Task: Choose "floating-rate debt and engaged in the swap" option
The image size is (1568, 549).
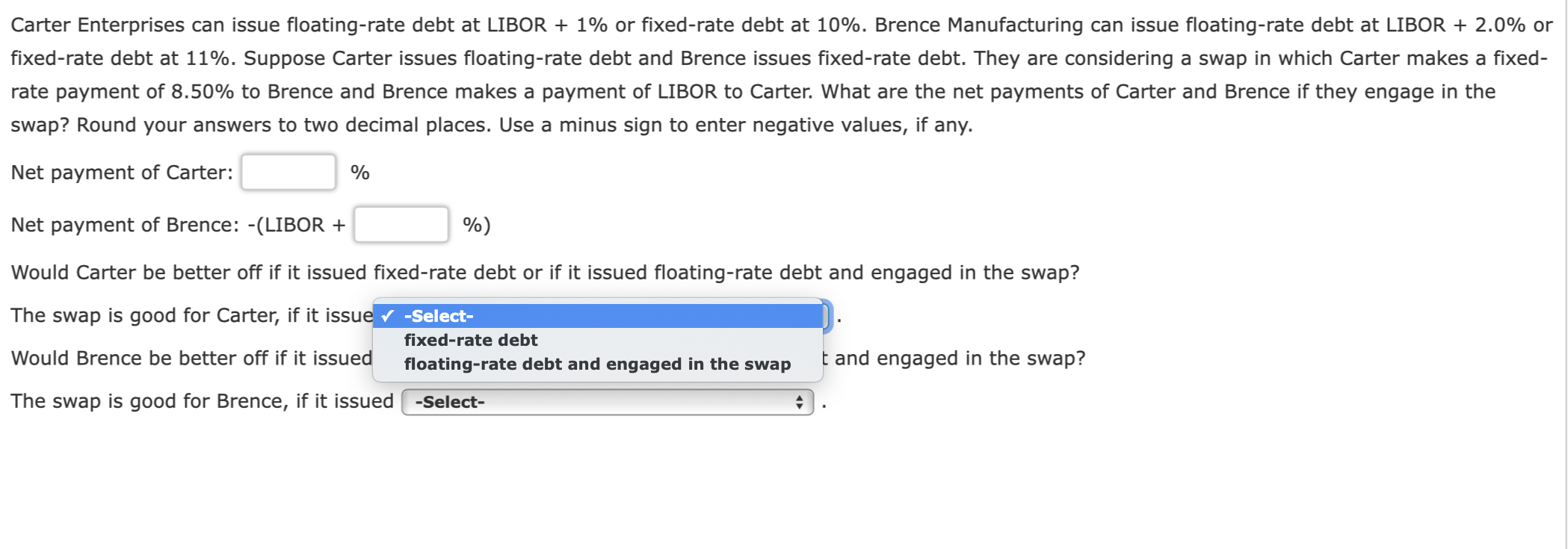Action: click(597, 365)
